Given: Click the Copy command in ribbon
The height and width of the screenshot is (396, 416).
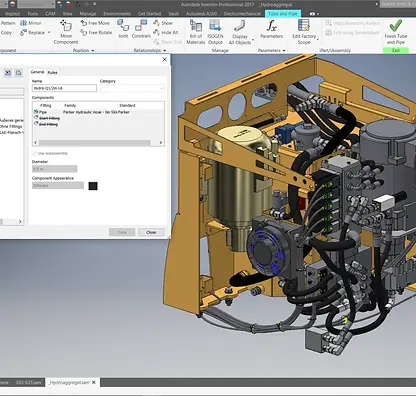Looking at the screenshot, I should tap(6, 32).
